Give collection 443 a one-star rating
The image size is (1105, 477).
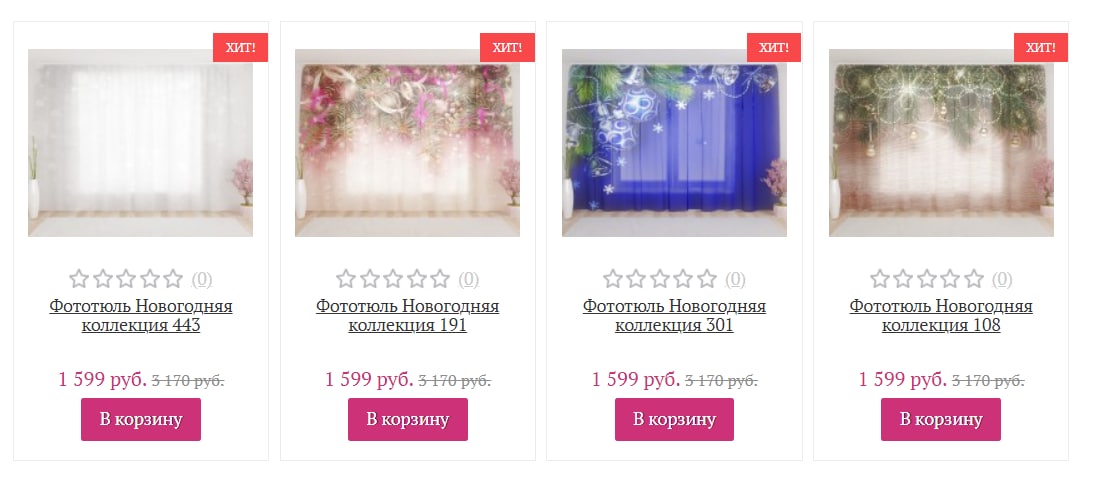[79, 279]
